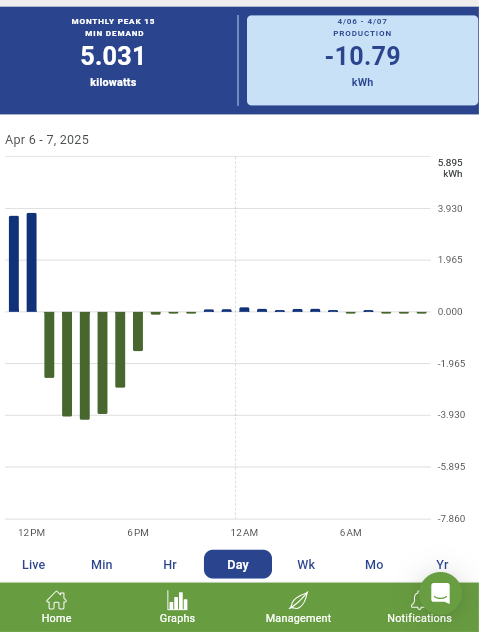This screenshot has height=632, width=479.
Task: Select the Mo interval tab
Action: [374, 564]
